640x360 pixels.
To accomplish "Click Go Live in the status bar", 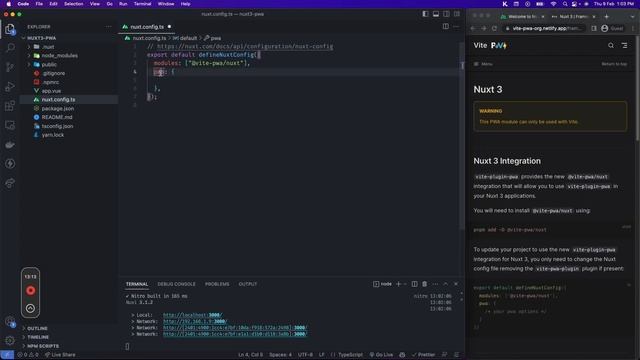I will pos(381,355).
